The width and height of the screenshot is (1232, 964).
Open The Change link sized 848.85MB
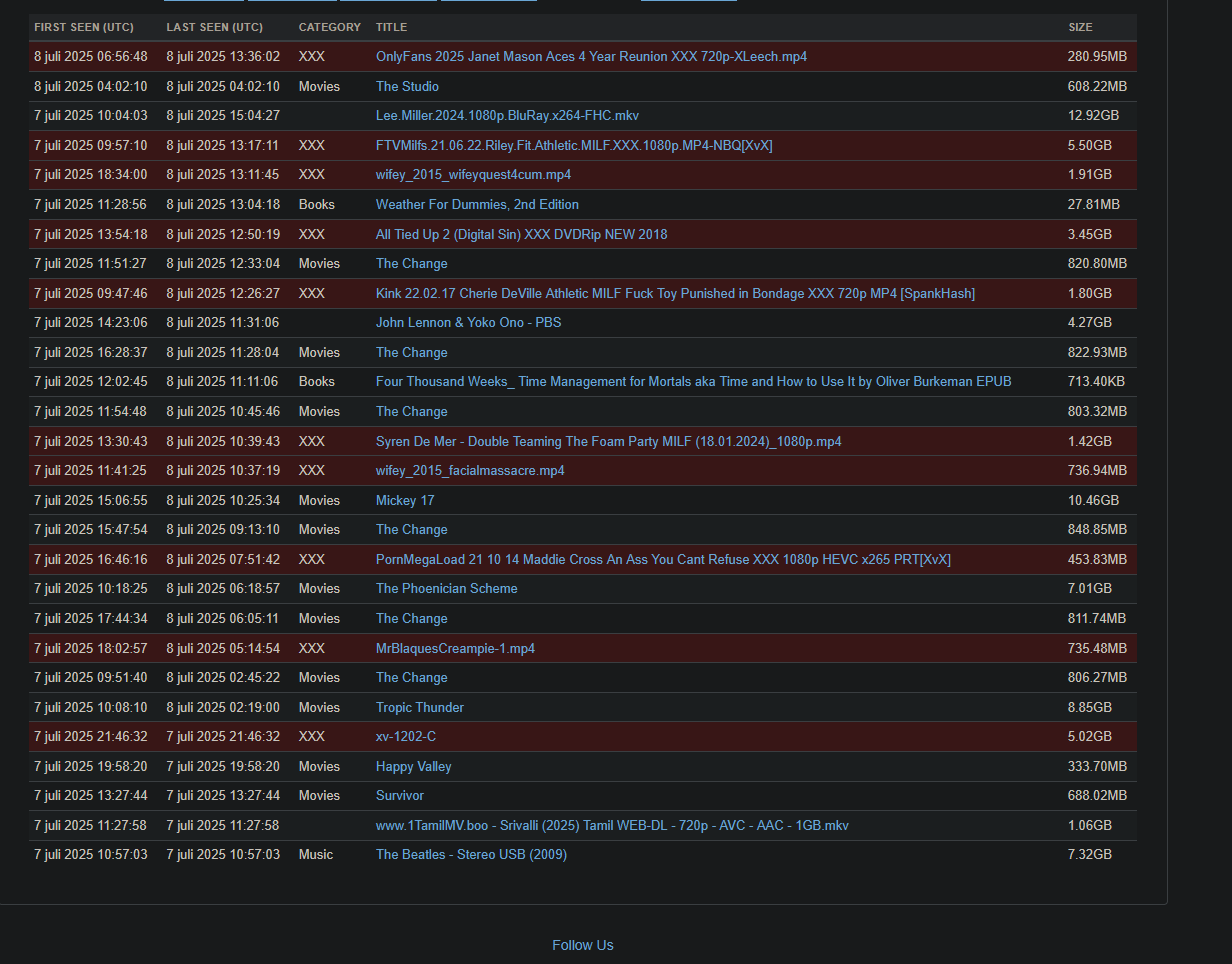[x=411, y=530]
